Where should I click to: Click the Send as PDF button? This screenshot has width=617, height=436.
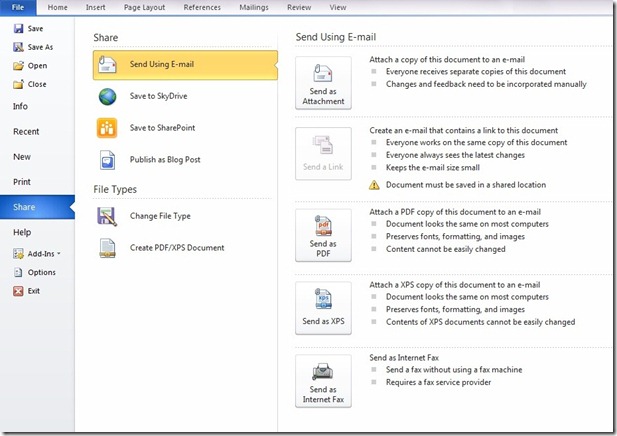coord(323,235)
